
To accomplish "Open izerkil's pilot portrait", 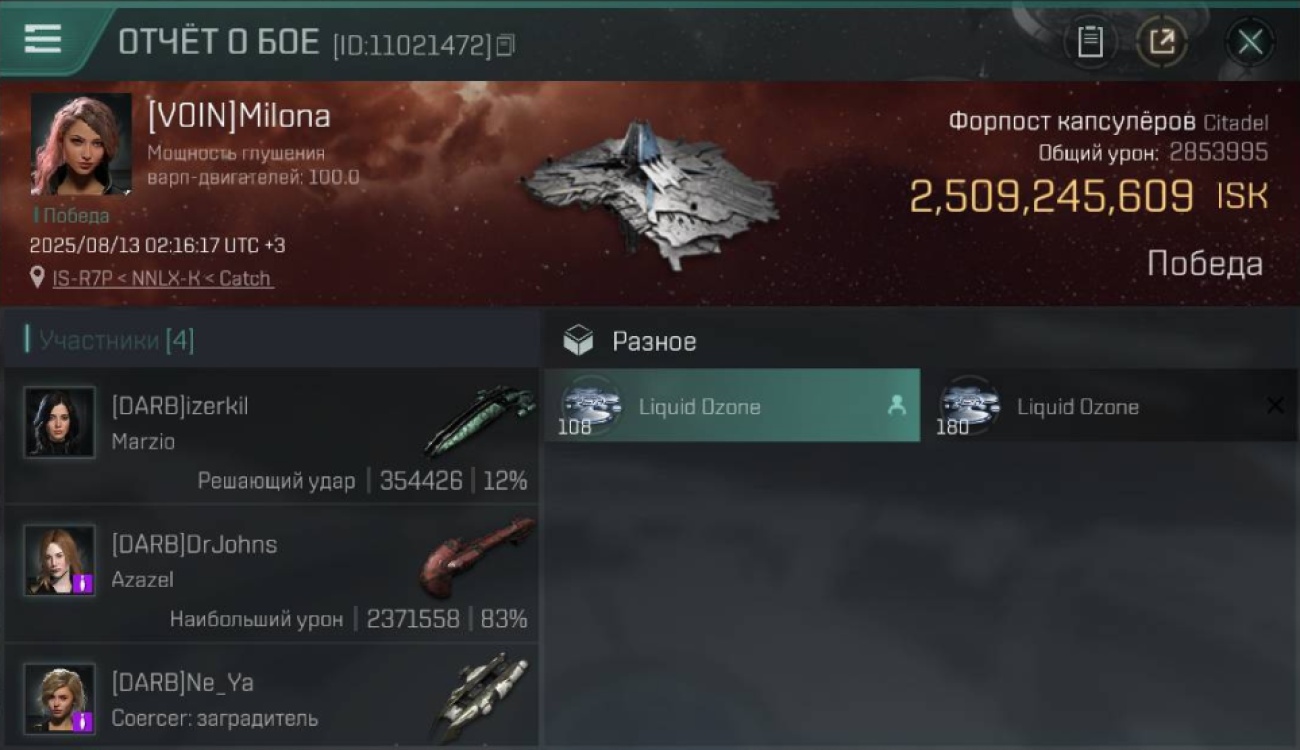I will pyautogui.click(x=60, y=422).
